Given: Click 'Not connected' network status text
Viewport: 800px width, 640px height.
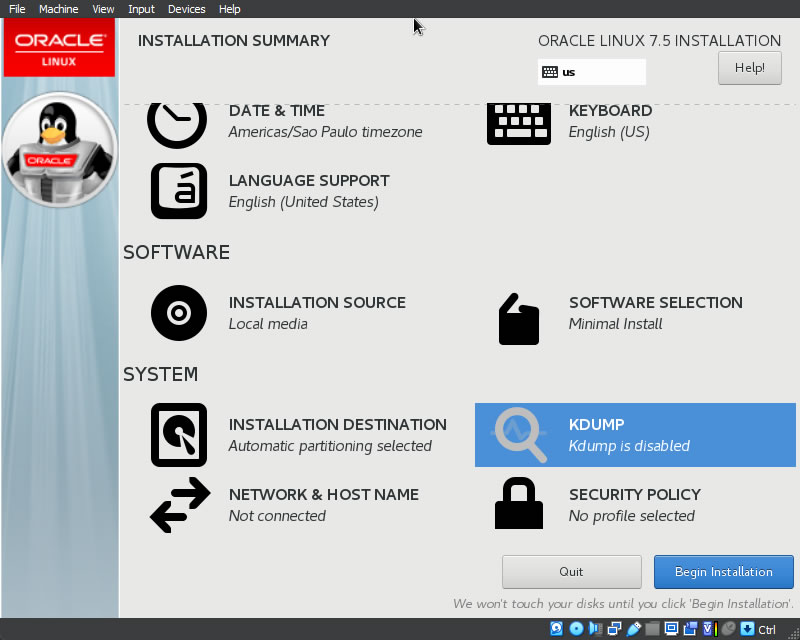Looking at the screenshot, I should click(x=277, y=516).
